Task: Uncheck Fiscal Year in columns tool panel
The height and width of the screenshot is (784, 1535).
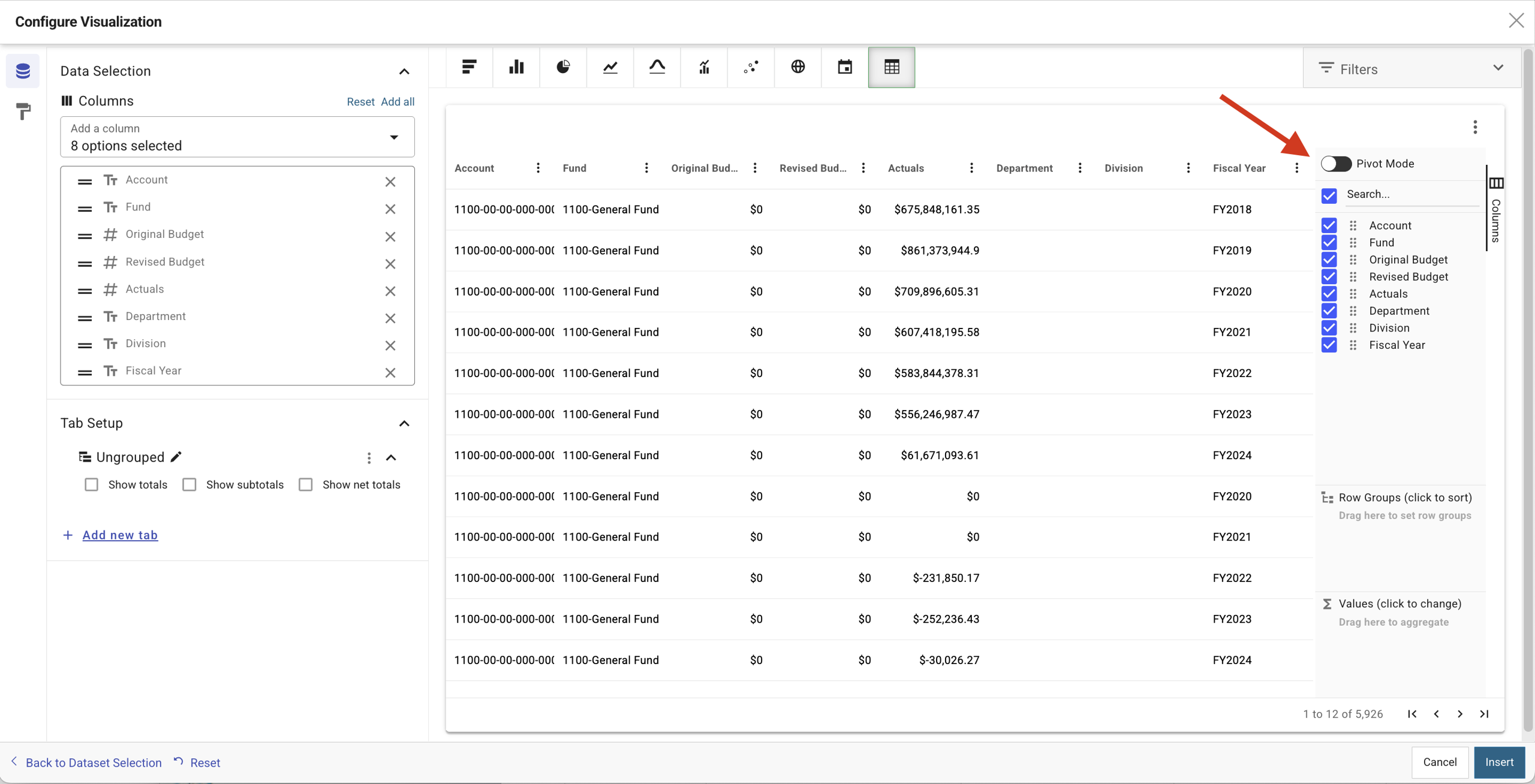Action: coord(1329,345)
